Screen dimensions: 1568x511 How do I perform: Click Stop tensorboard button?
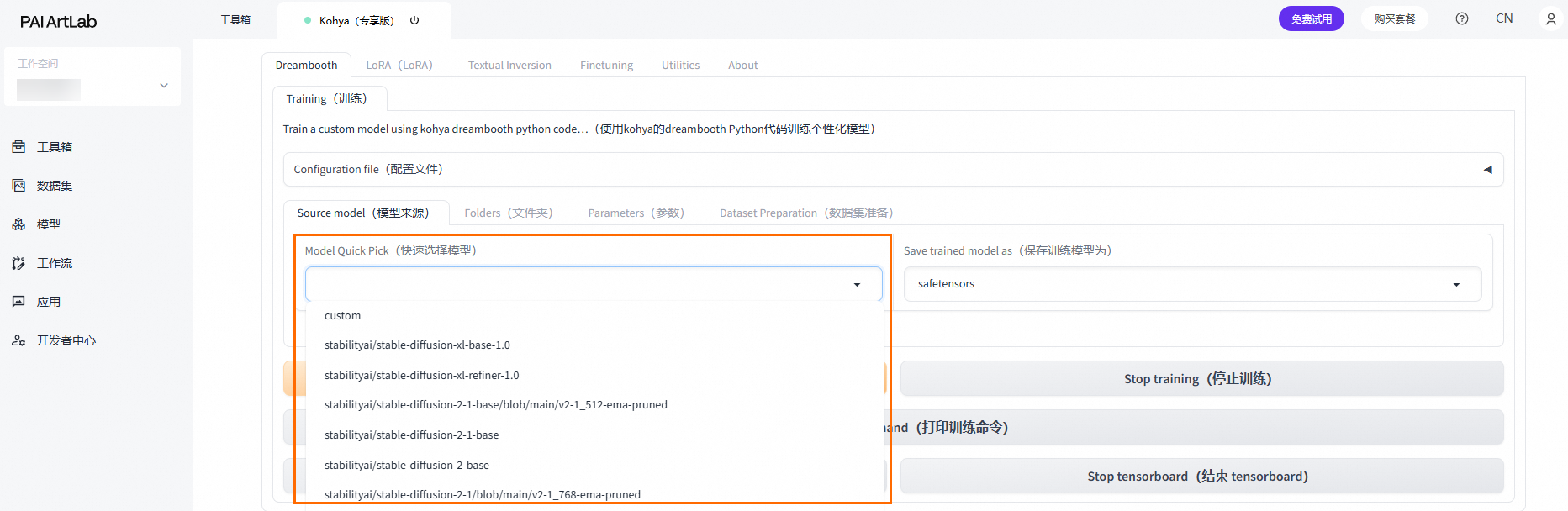[x=1201, y=476]
